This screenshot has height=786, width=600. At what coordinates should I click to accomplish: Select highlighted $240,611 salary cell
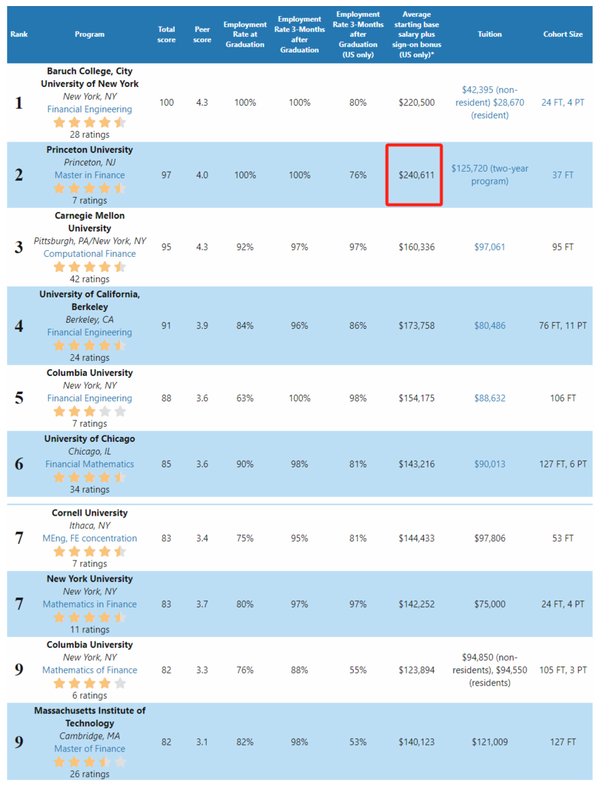coord(414,175)
